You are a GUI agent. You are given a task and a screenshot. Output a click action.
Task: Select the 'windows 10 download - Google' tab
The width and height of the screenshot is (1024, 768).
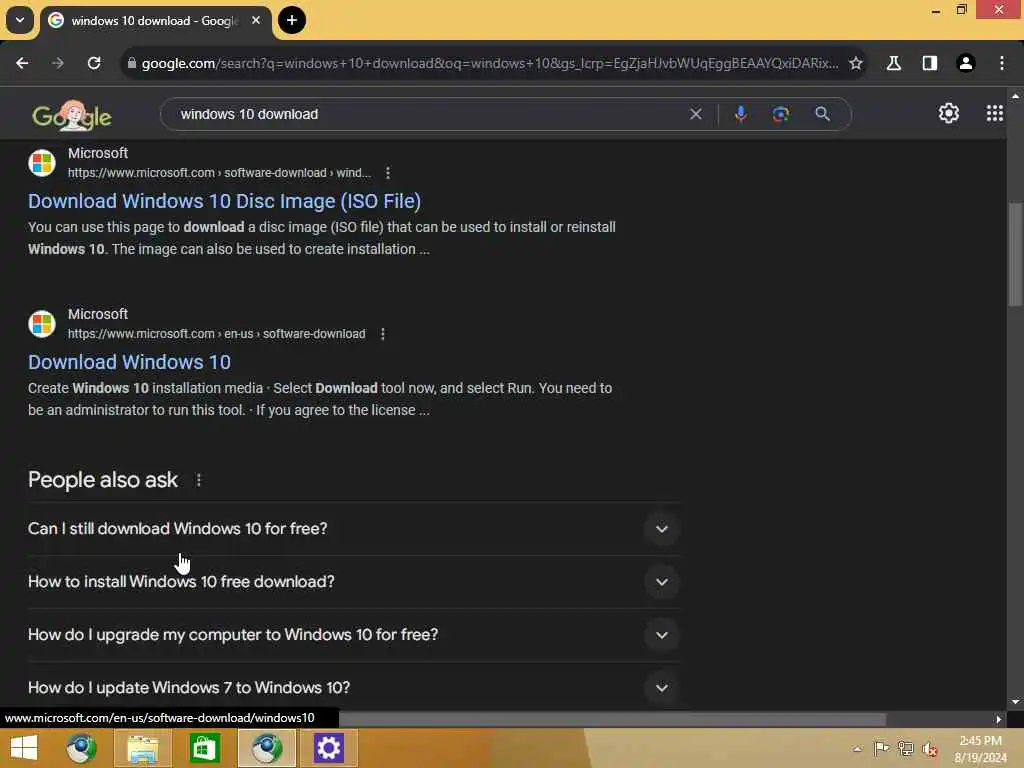(155, 21)
